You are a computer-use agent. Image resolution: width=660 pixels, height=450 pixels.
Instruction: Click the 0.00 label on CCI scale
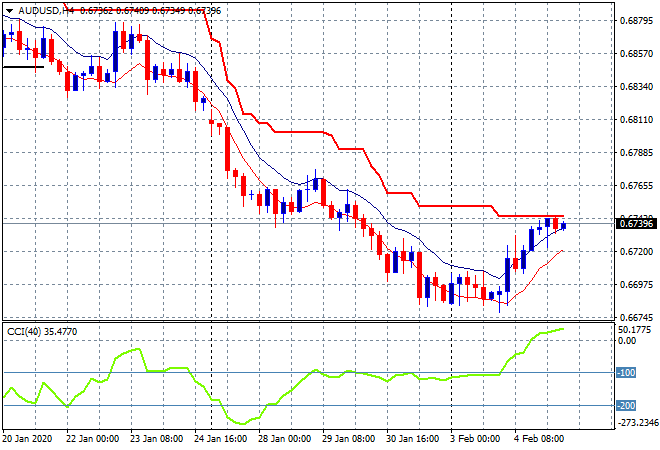(628, 341)
